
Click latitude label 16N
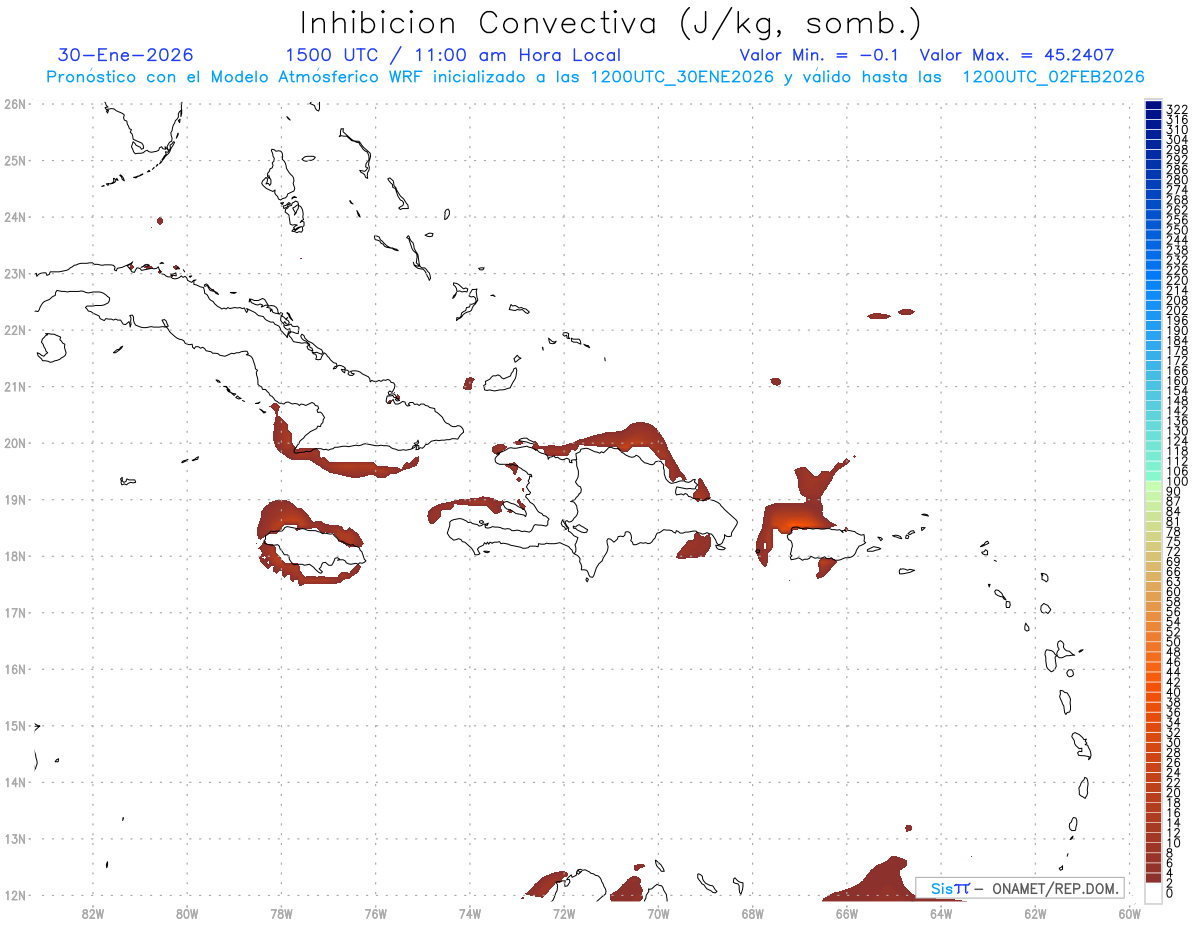(14, 669)
